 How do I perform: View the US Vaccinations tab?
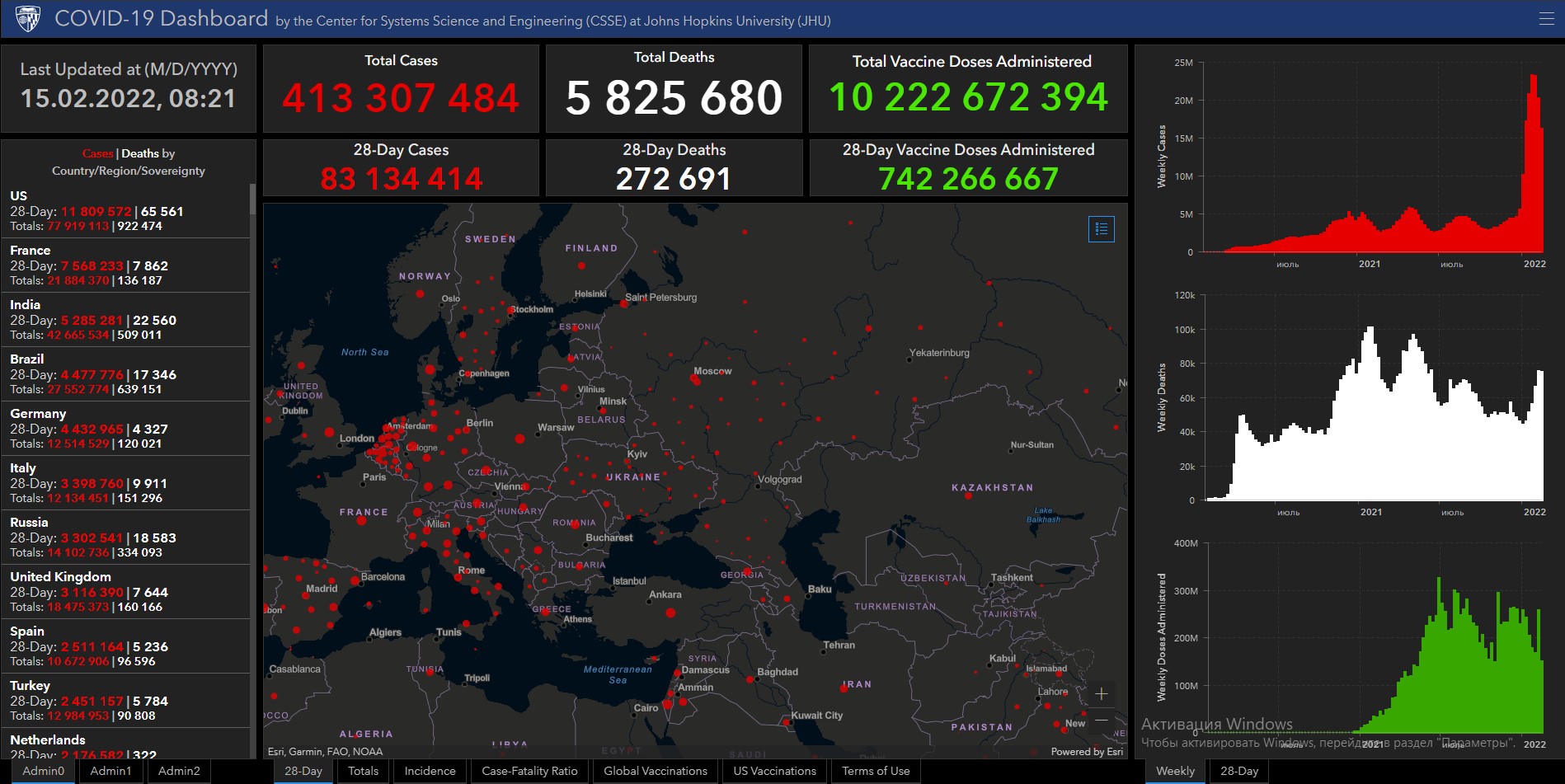click(774, 771)
